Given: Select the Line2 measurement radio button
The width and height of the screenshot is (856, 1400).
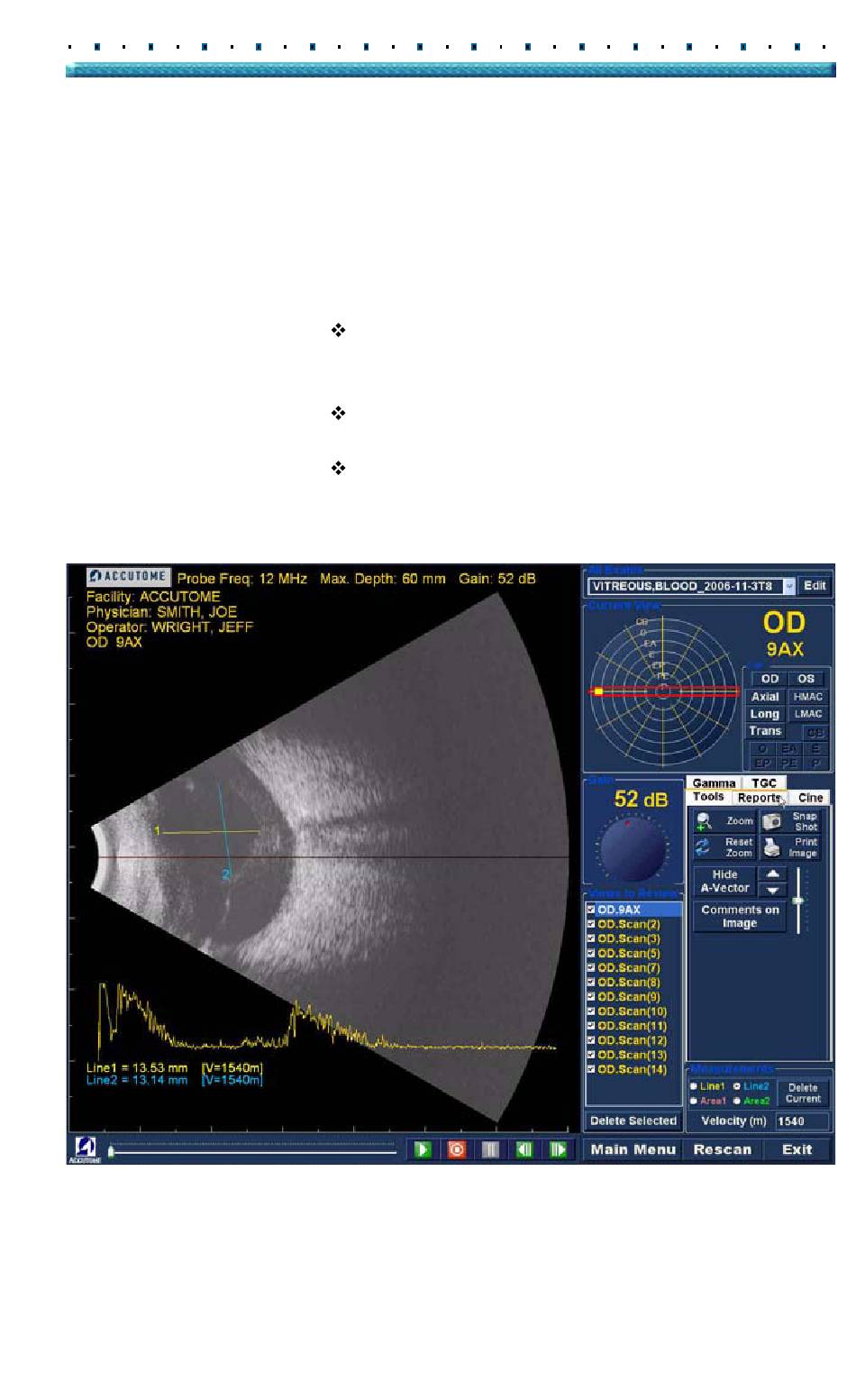Looking at the screenshot, I should pos(737,1086).
